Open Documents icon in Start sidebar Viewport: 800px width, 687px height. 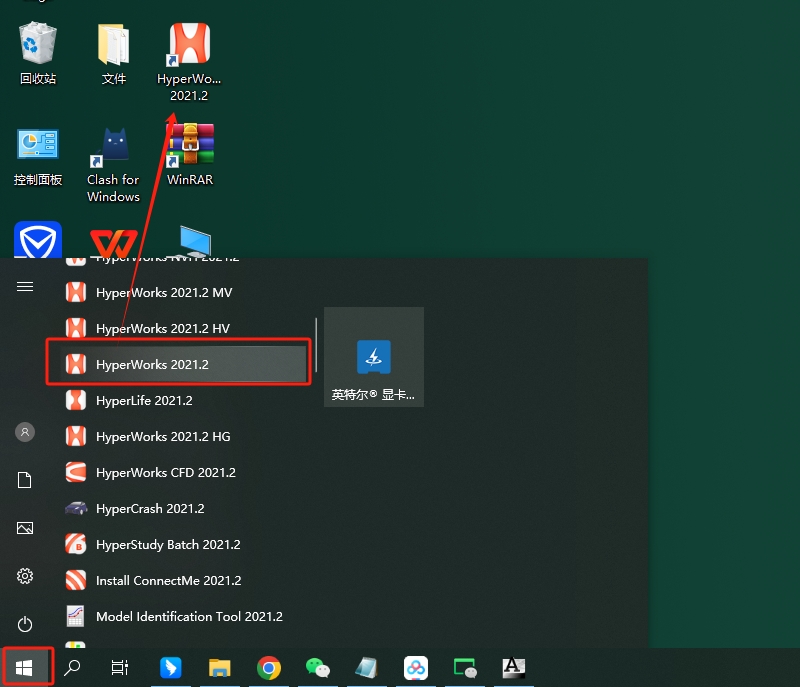[x=24, y=480]
